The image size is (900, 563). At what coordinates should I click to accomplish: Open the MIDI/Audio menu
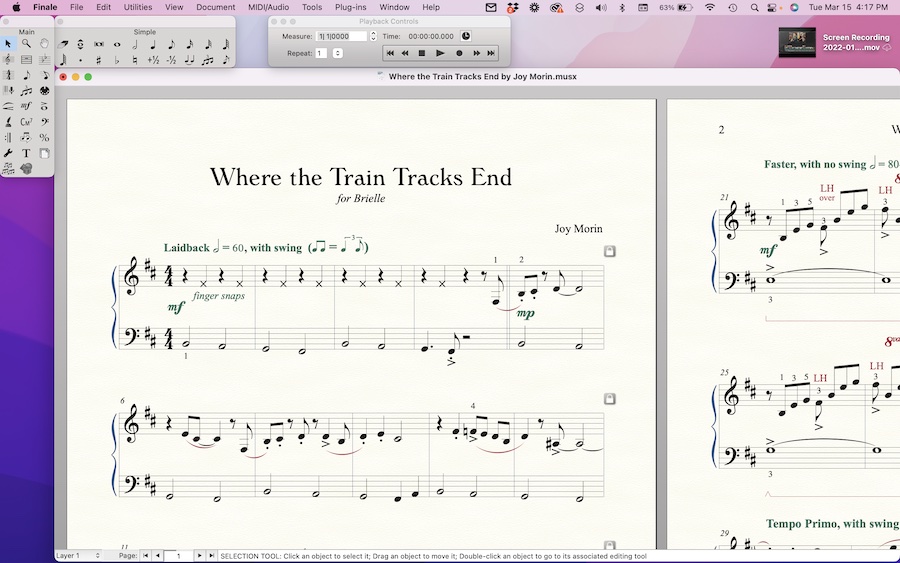pos(268,7)
